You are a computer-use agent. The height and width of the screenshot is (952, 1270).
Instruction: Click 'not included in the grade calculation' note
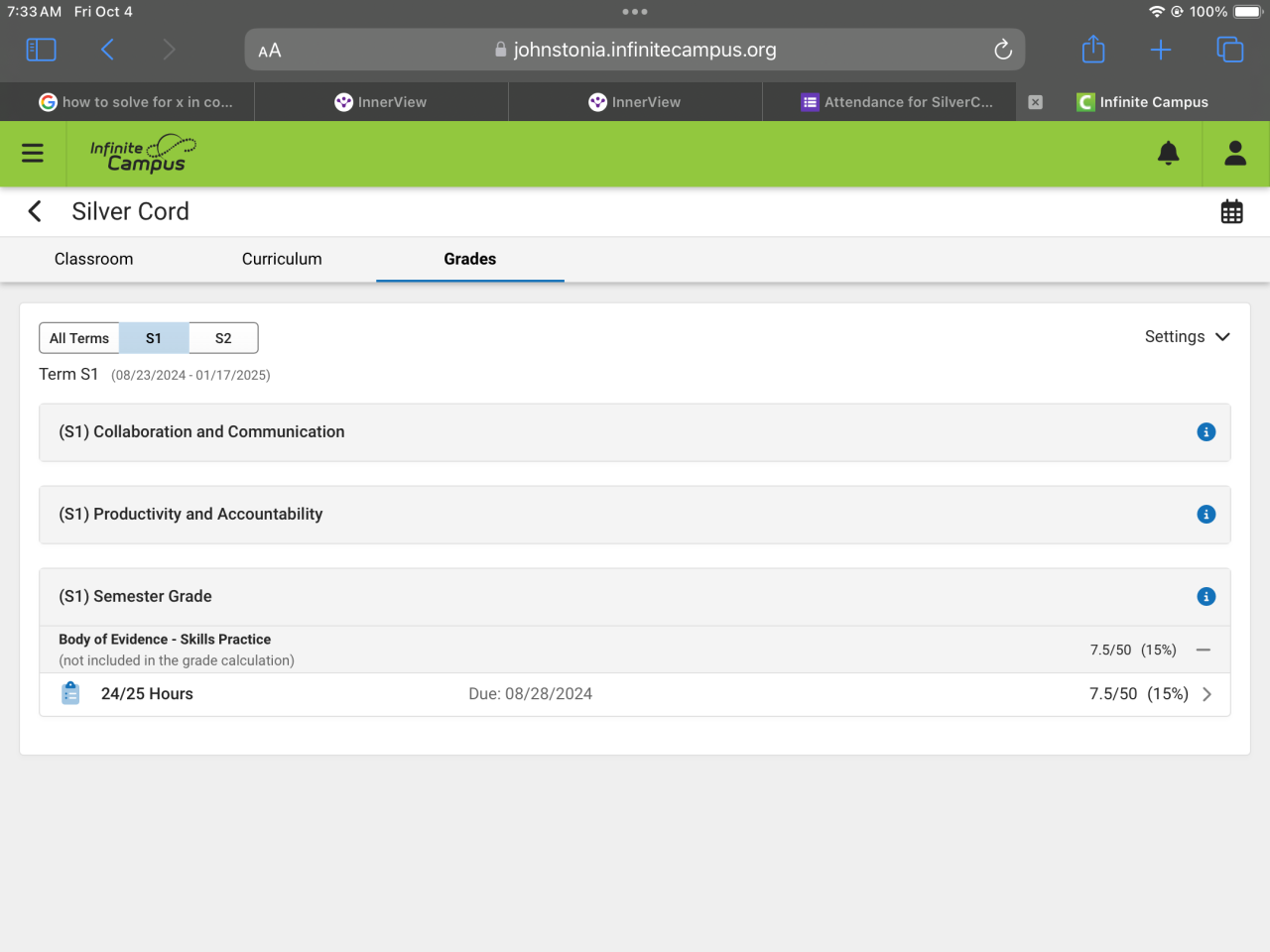(177, 660)
